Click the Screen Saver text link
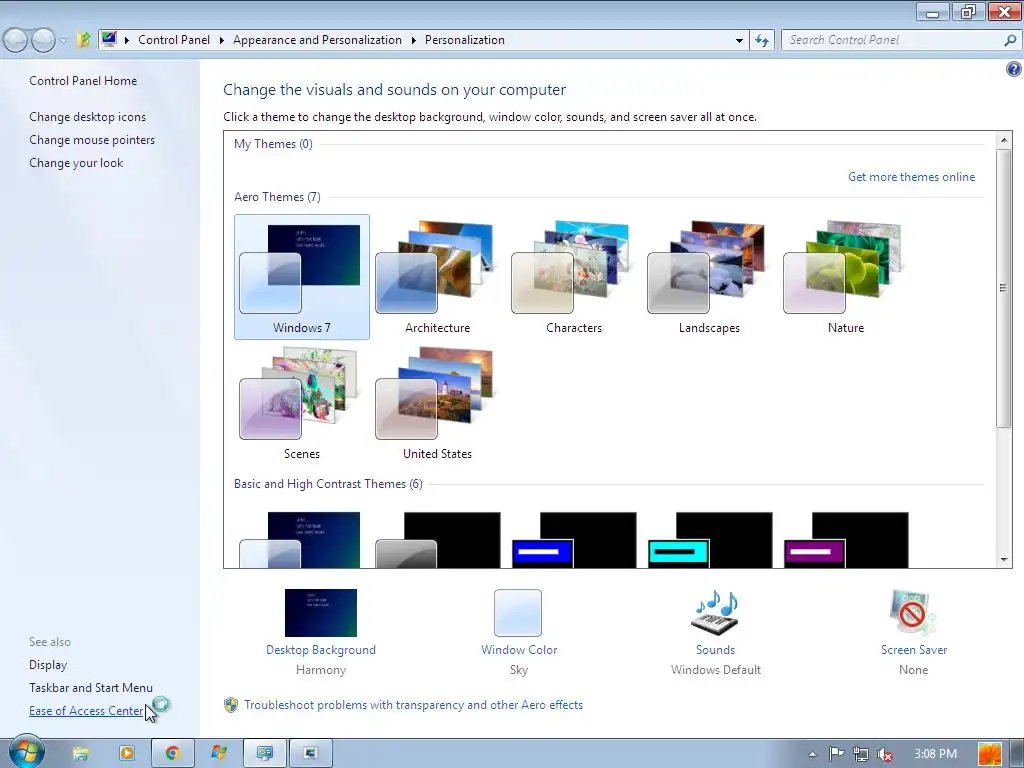This screenshot has width=1024, height=768. pos(914,650)
